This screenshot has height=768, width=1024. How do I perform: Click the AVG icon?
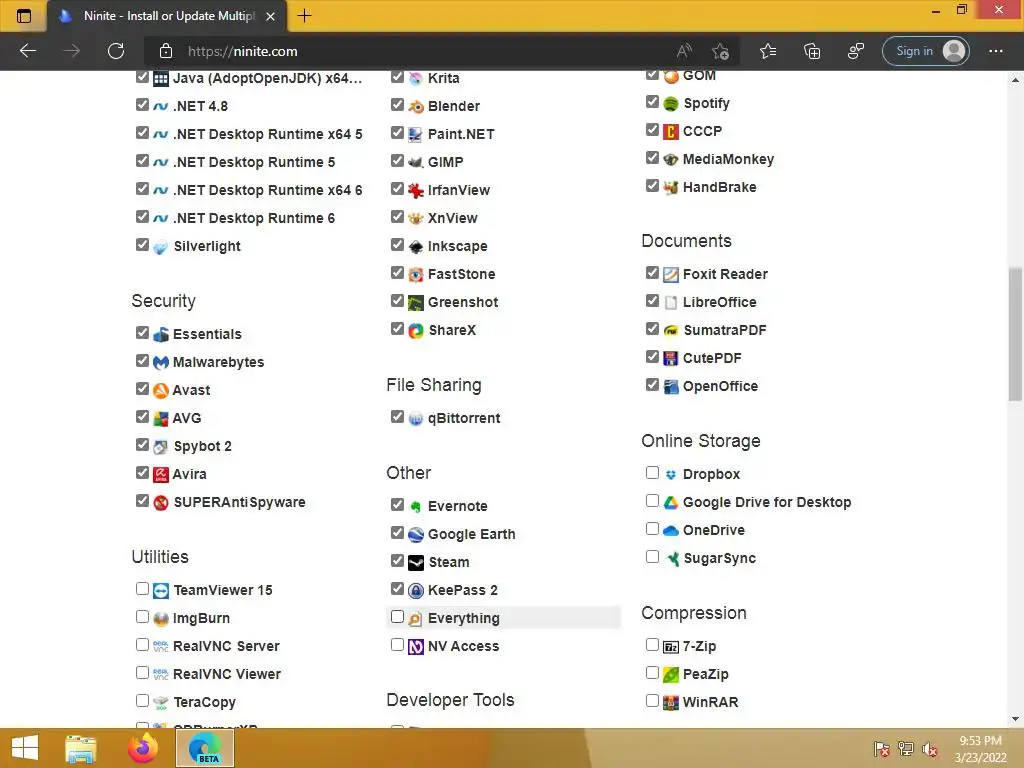point(161,419)
